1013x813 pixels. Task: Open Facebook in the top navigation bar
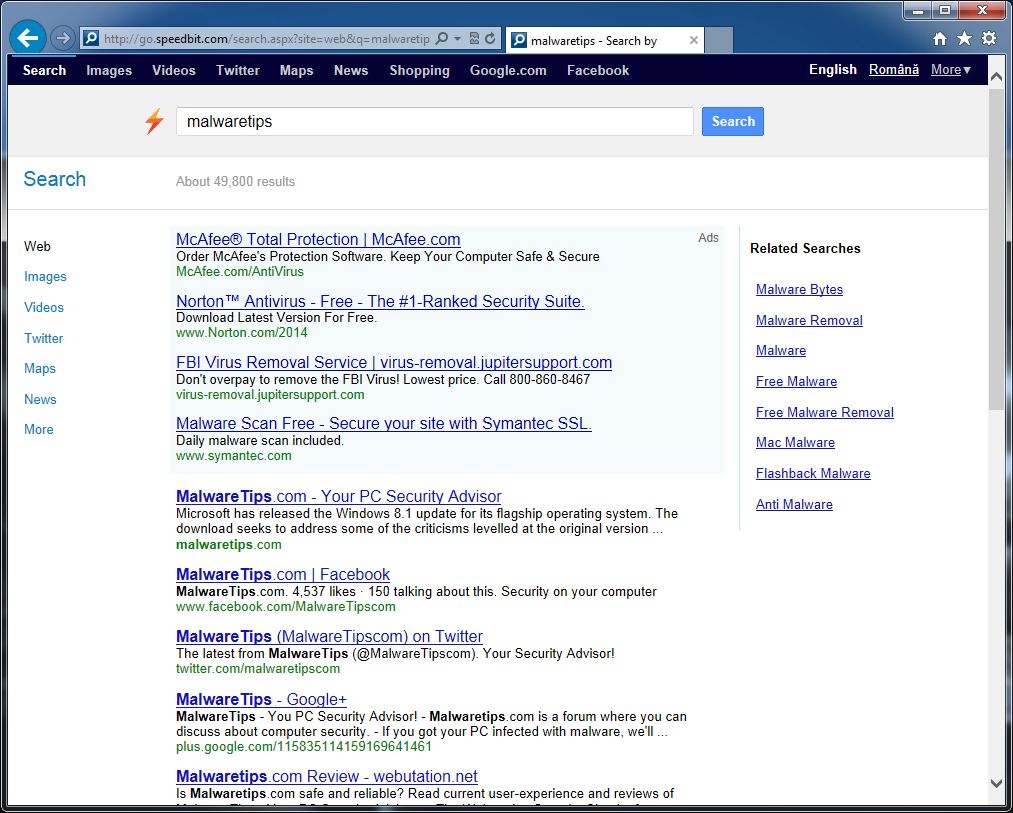598,70
